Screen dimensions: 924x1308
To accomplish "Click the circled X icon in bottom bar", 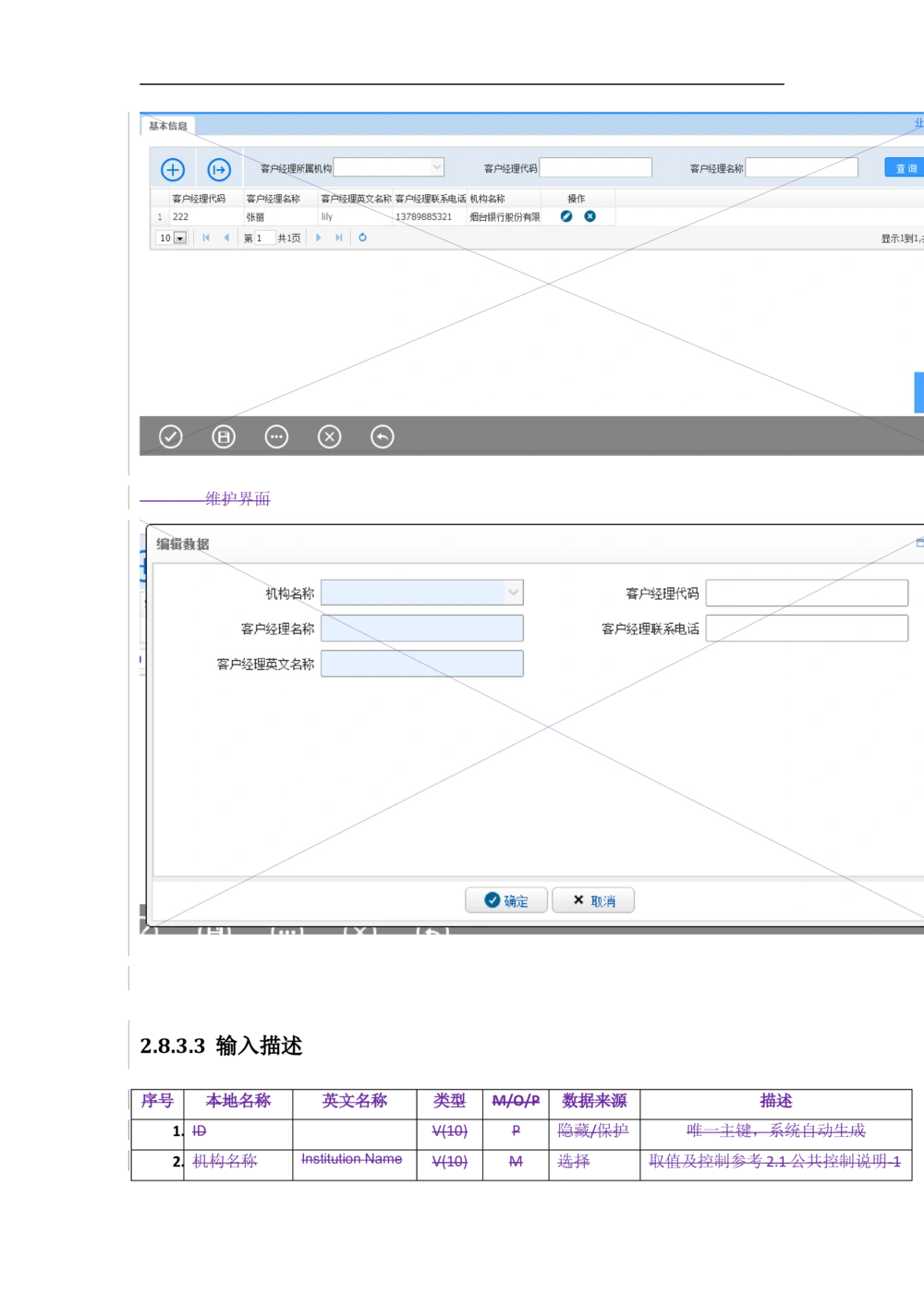I will click(329, 436).
